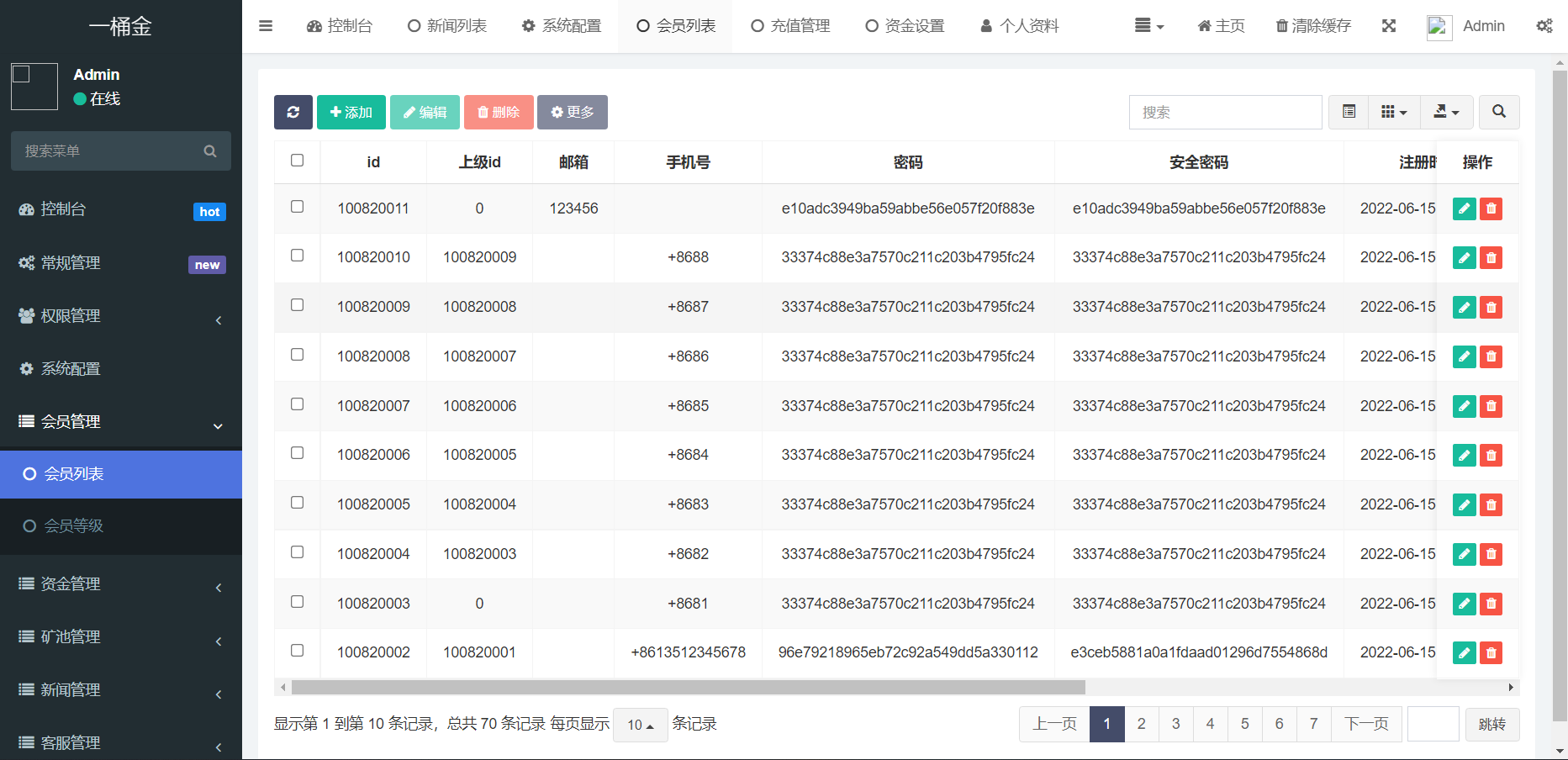Check the checkbox for row 100820002
This screenshot has height=760, width=1568.
pos(297,651)
